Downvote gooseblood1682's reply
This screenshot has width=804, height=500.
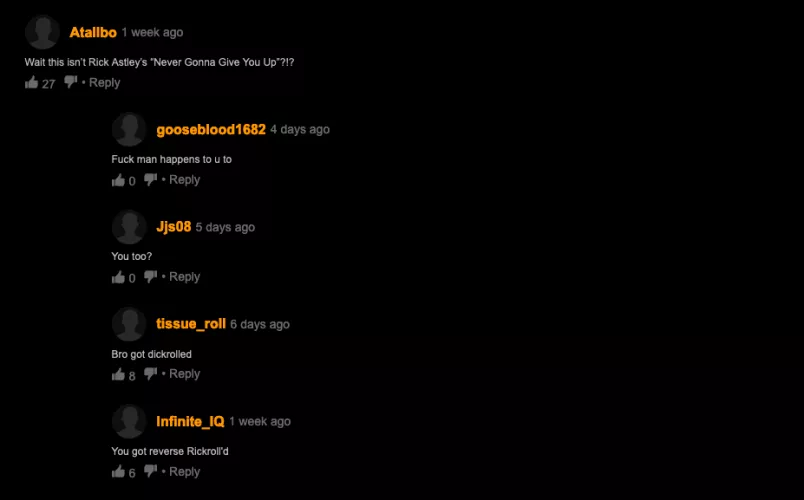point(150,179)
